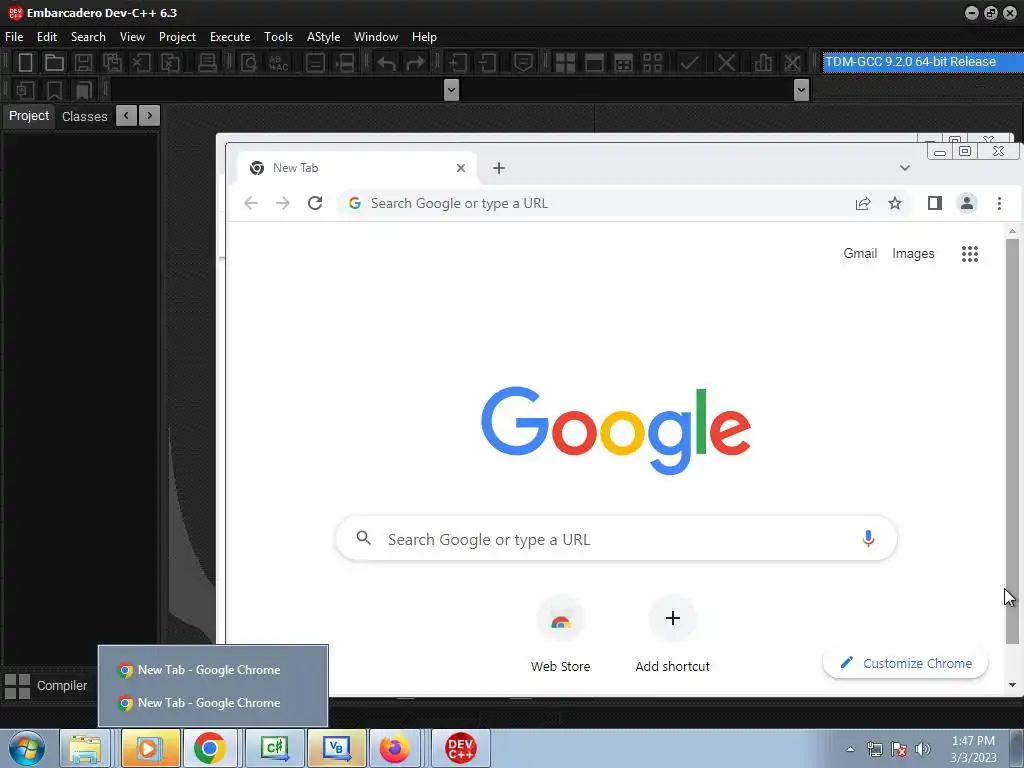Viewport: 1024px width, 768px height.
Task: Click the Compile four-squares icon in toolbar
Action: 565,63
